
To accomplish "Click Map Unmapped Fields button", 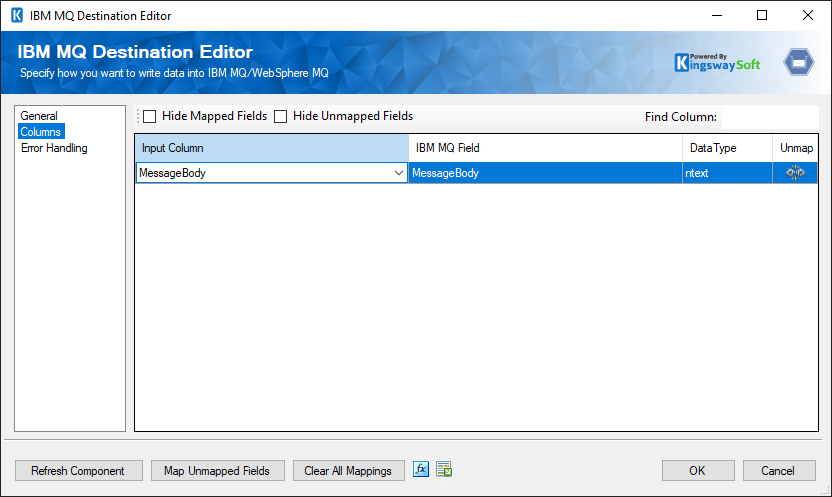I will [218, 470].
